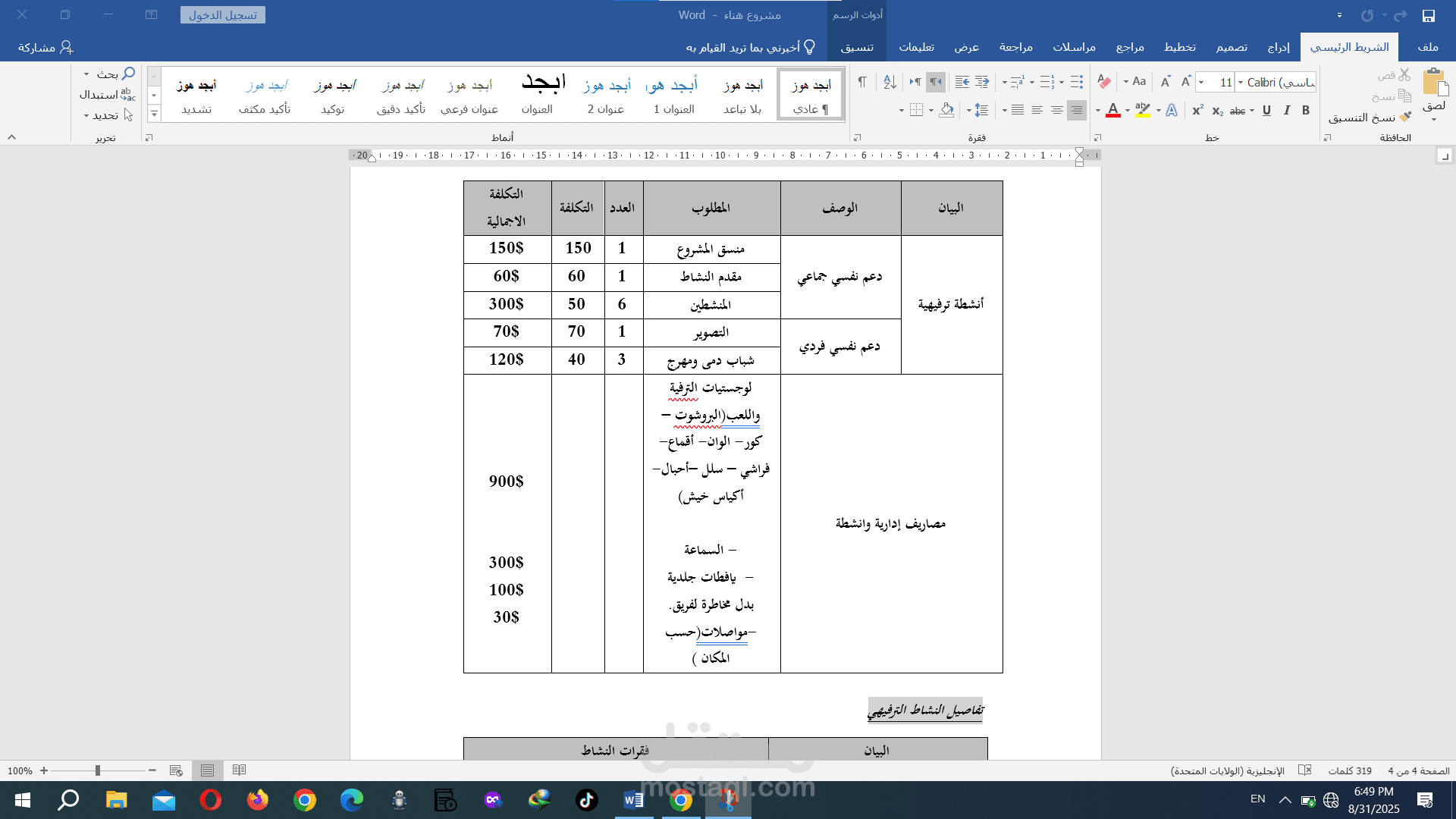This screenshot has height=819, width=1456.
Task: Click the تسجيل الدخول sign-in button
Action: click(x=222, y=15)
